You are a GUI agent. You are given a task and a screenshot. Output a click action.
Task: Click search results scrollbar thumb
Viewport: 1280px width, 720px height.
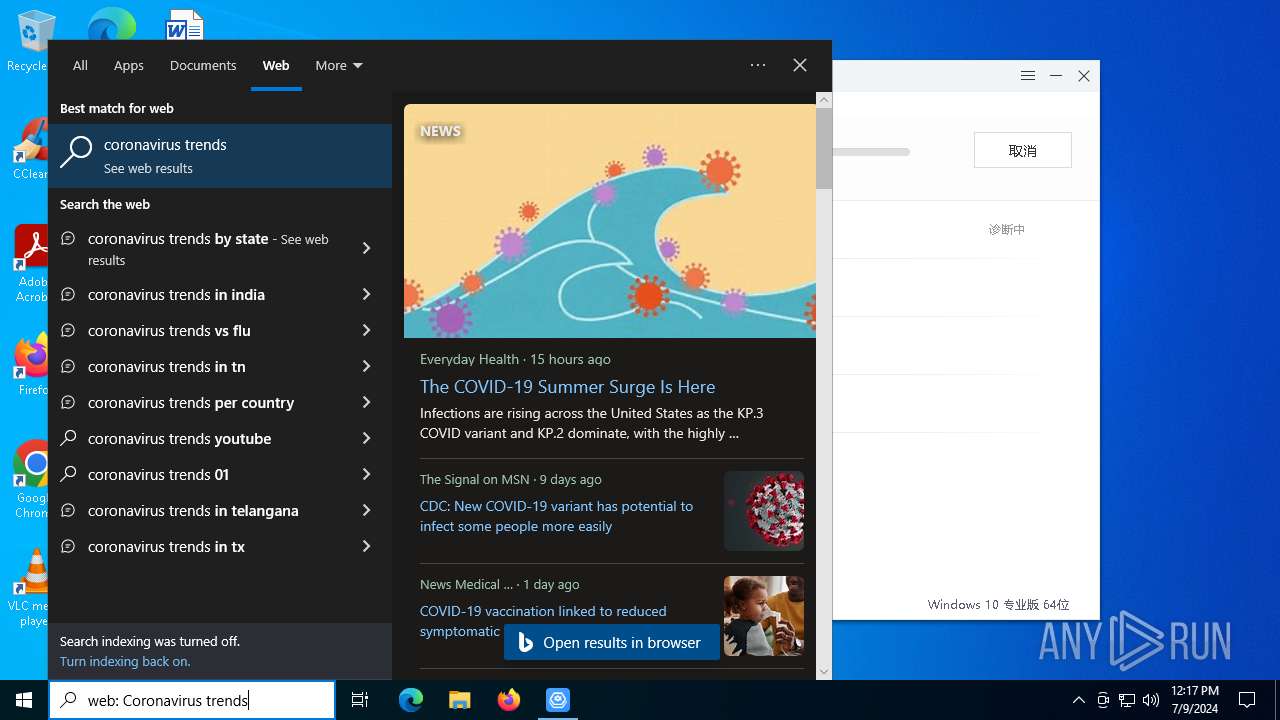824,148
